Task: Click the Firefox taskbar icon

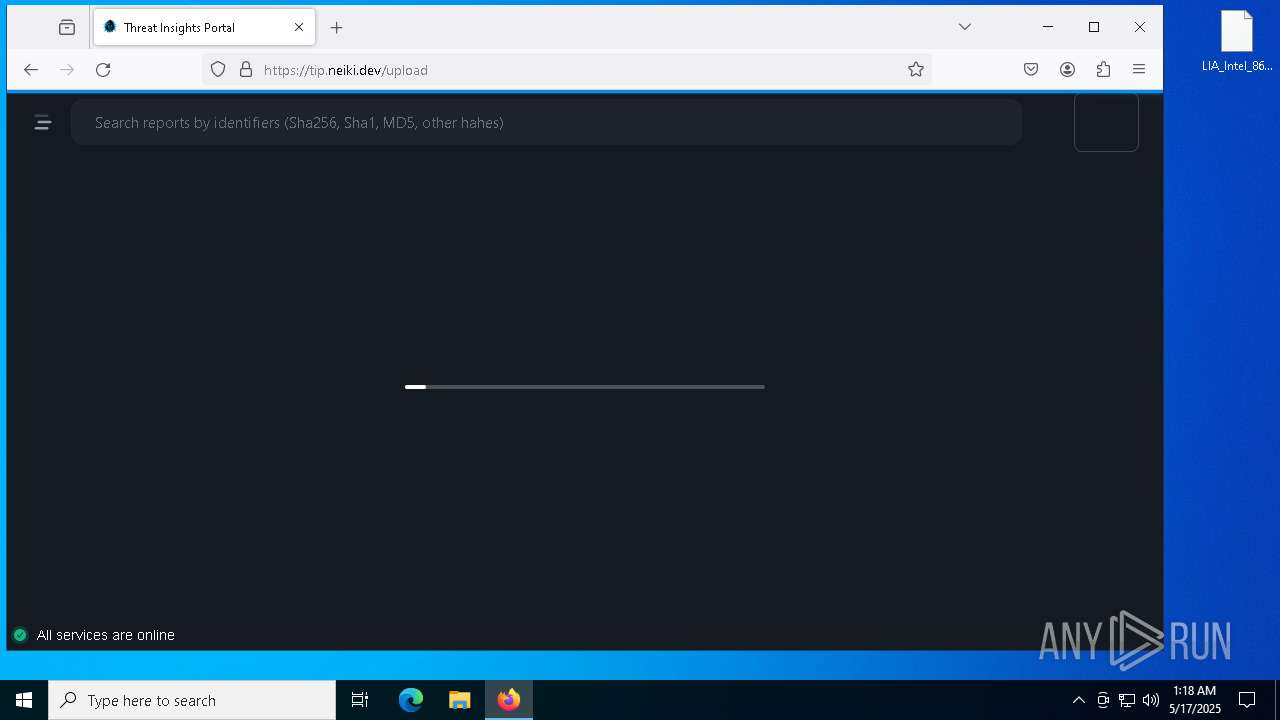Action: click(x=509, y=700)
